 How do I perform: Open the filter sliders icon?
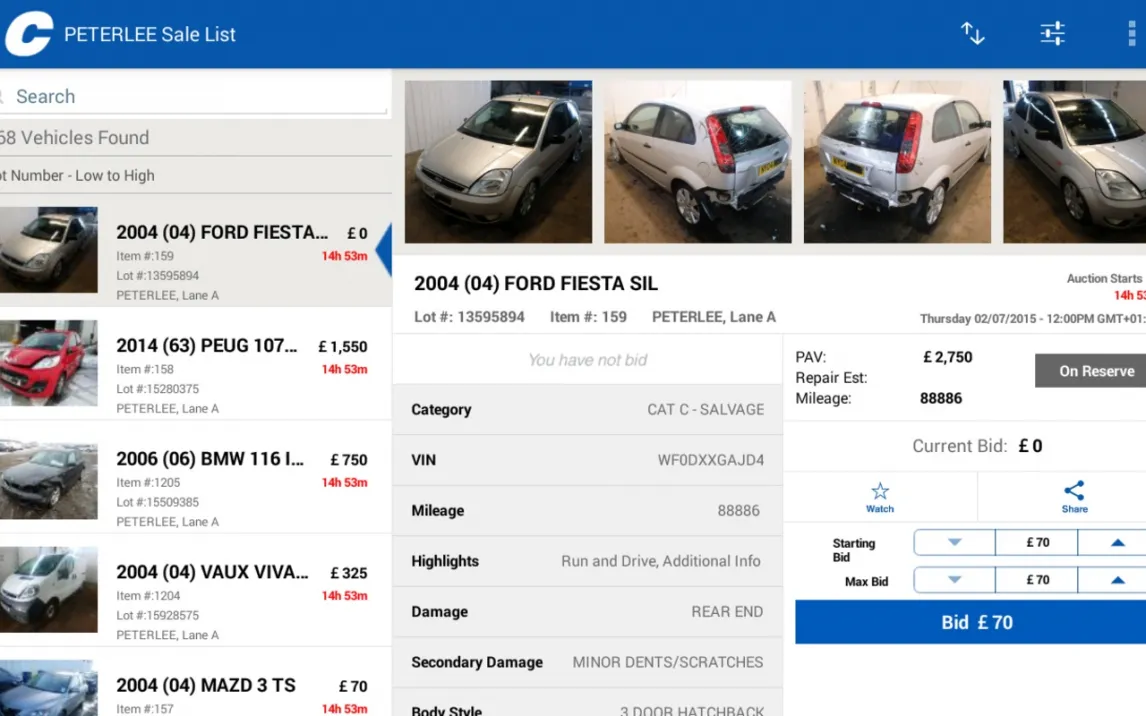tap(1052, 34)
